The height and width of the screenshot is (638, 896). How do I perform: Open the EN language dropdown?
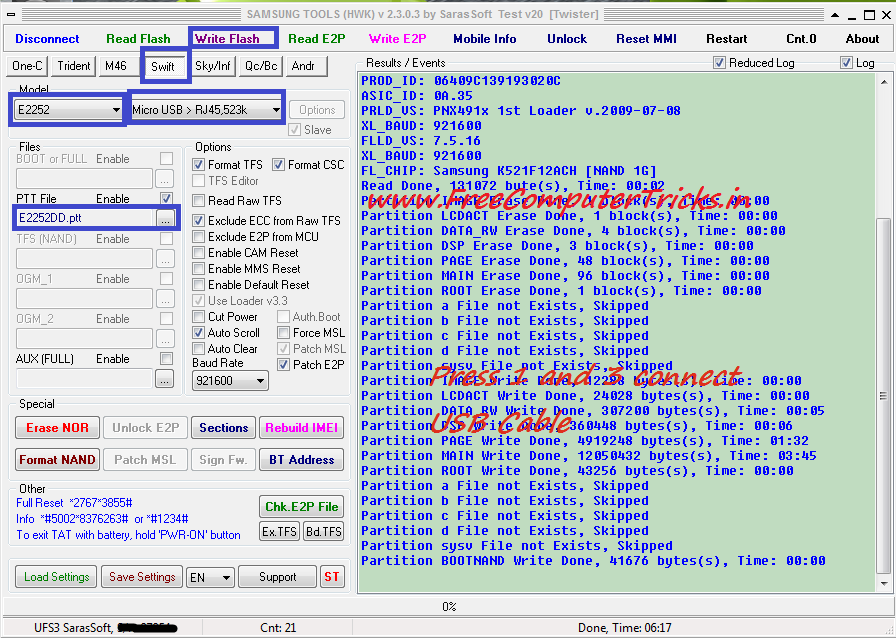coord(210,577)
